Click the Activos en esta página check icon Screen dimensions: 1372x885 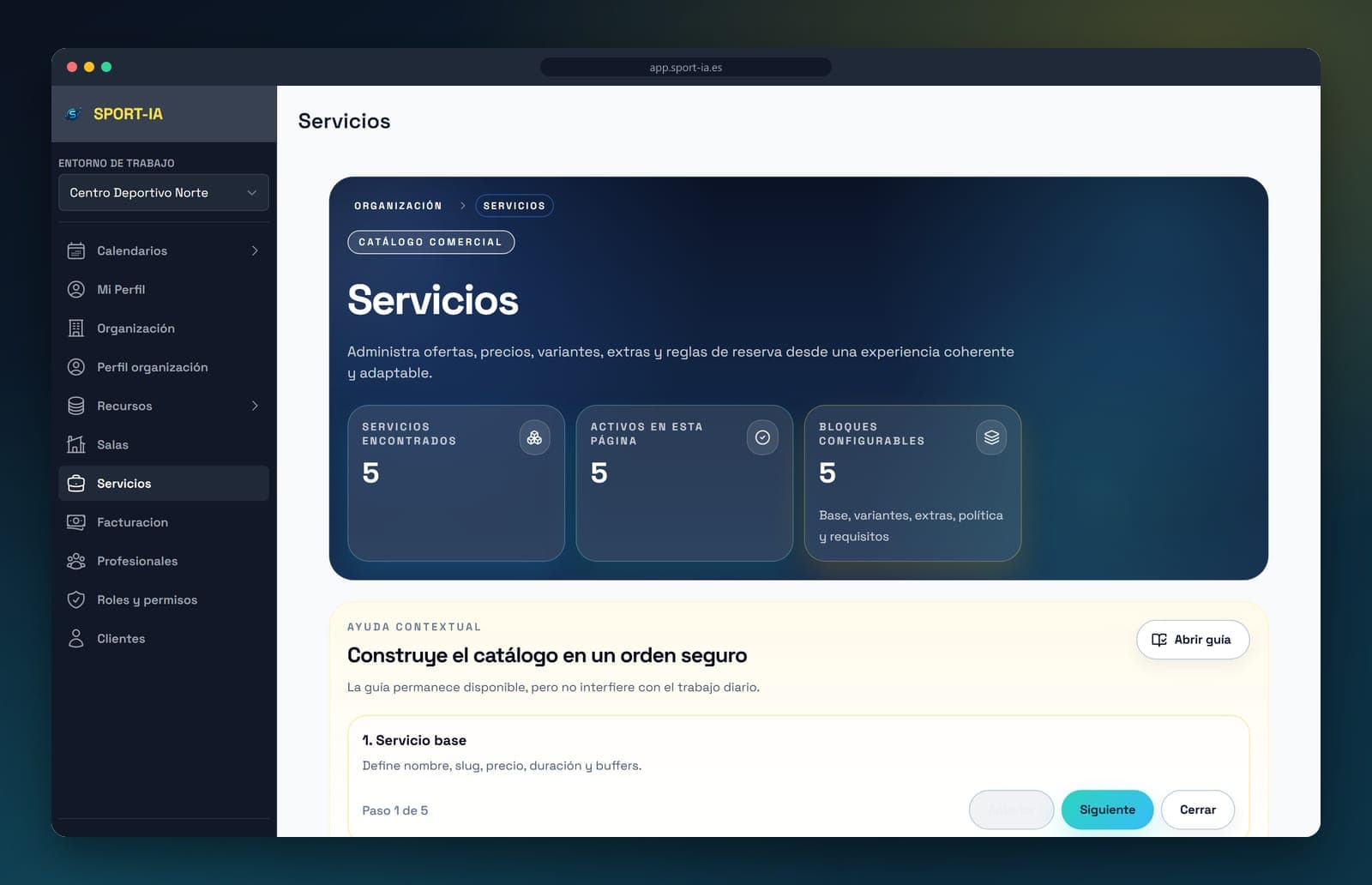[x=762, y=437]
